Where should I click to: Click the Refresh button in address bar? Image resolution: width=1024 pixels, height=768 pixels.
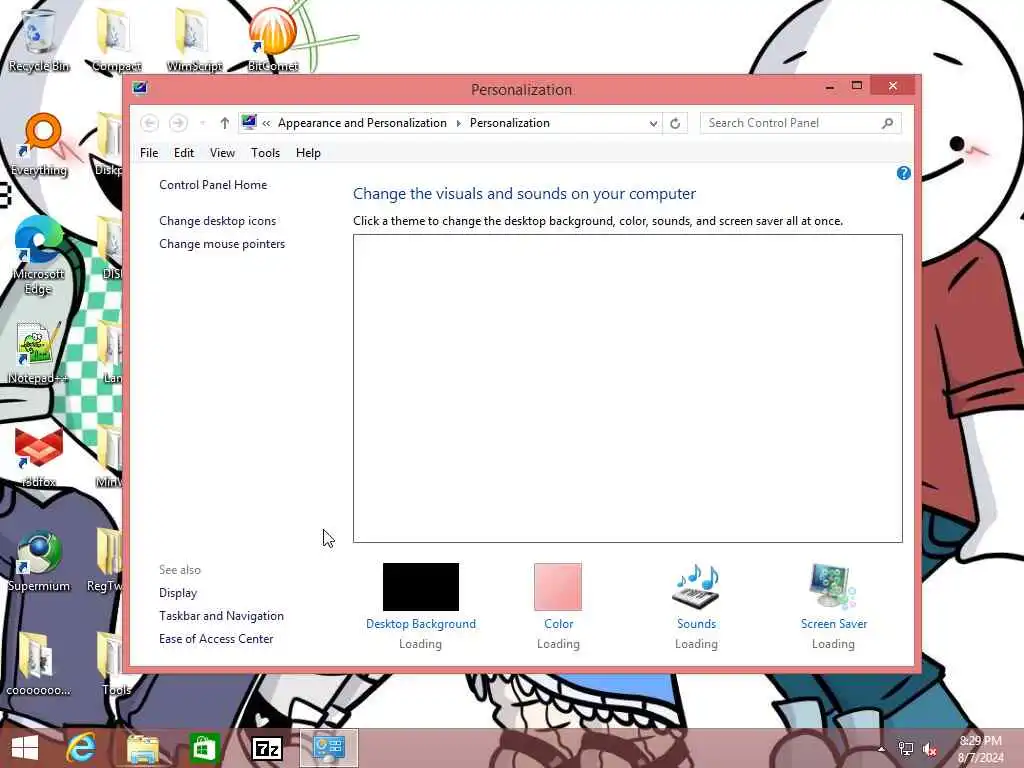click(x=675, y=123)
